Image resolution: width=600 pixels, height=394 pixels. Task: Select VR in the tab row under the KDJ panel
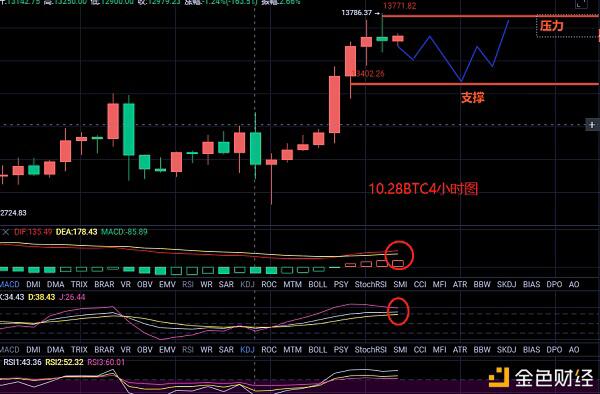tap(126, 350)
